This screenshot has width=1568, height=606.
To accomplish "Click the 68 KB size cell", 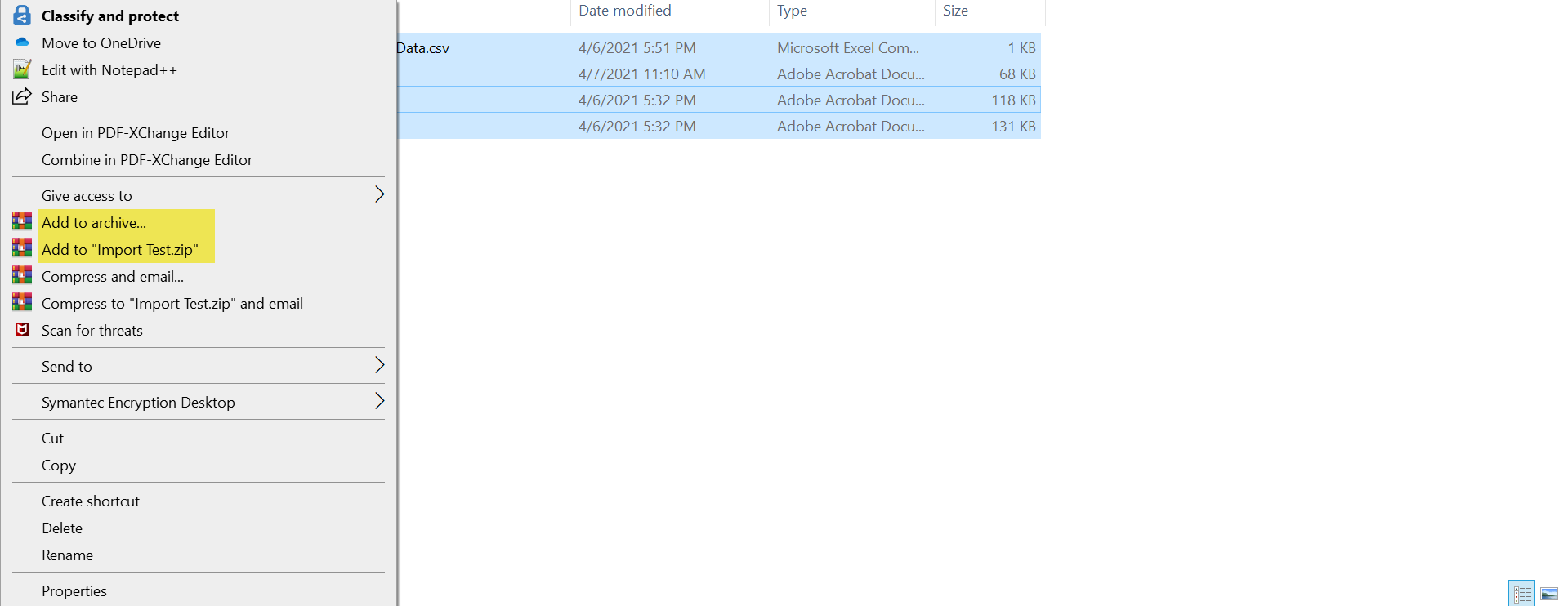I will click(x=1017, y=74).
